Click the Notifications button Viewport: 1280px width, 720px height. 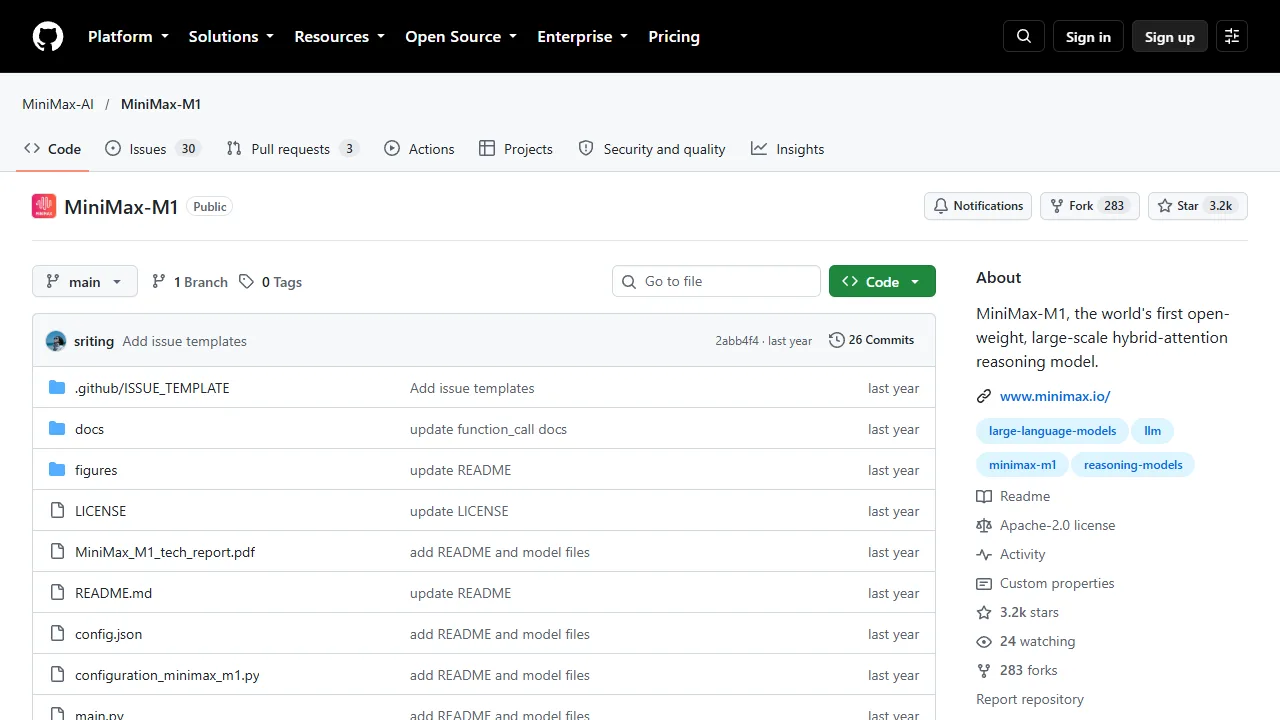tap(978, 206)
